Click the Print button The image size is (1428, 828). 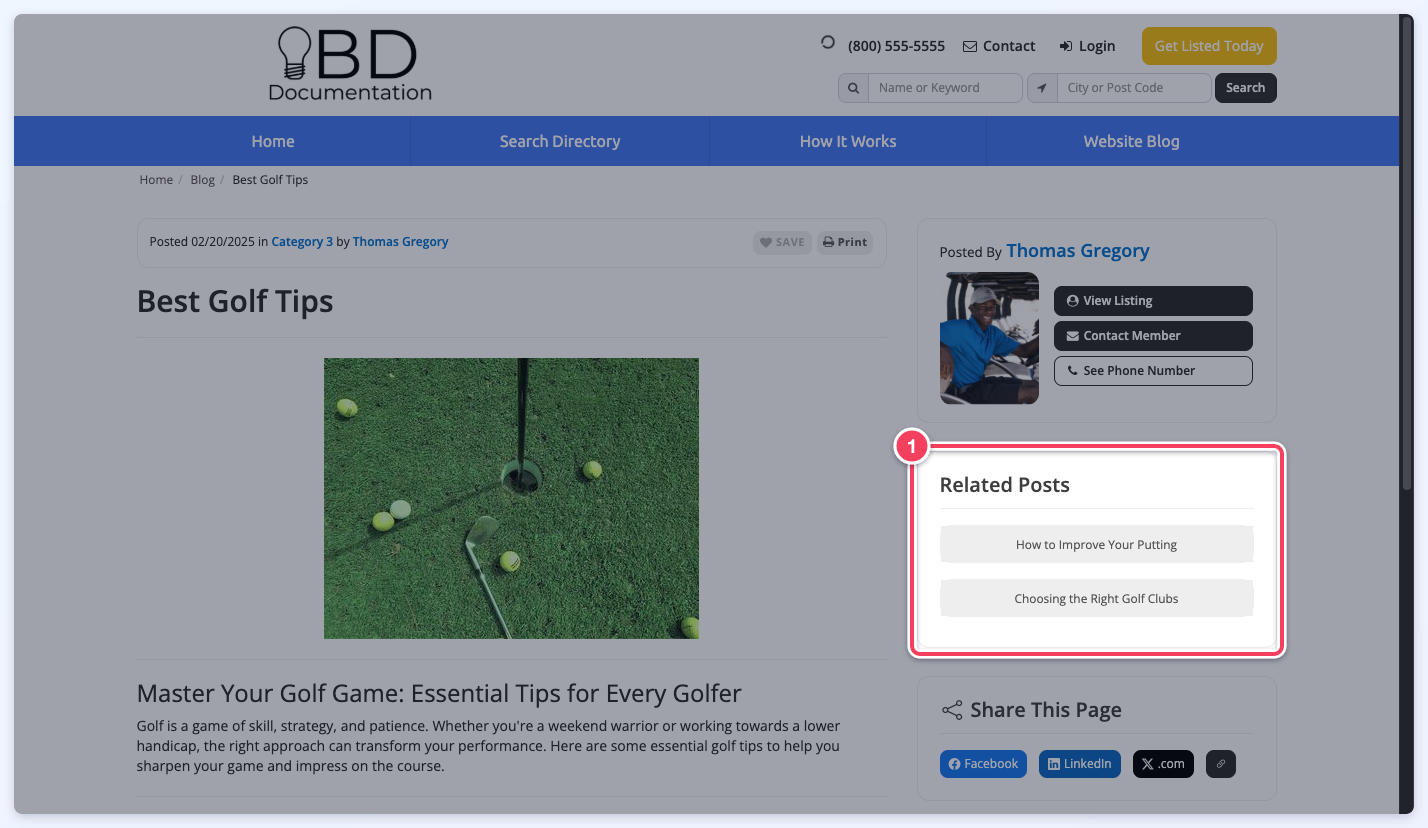click(845, 242)
